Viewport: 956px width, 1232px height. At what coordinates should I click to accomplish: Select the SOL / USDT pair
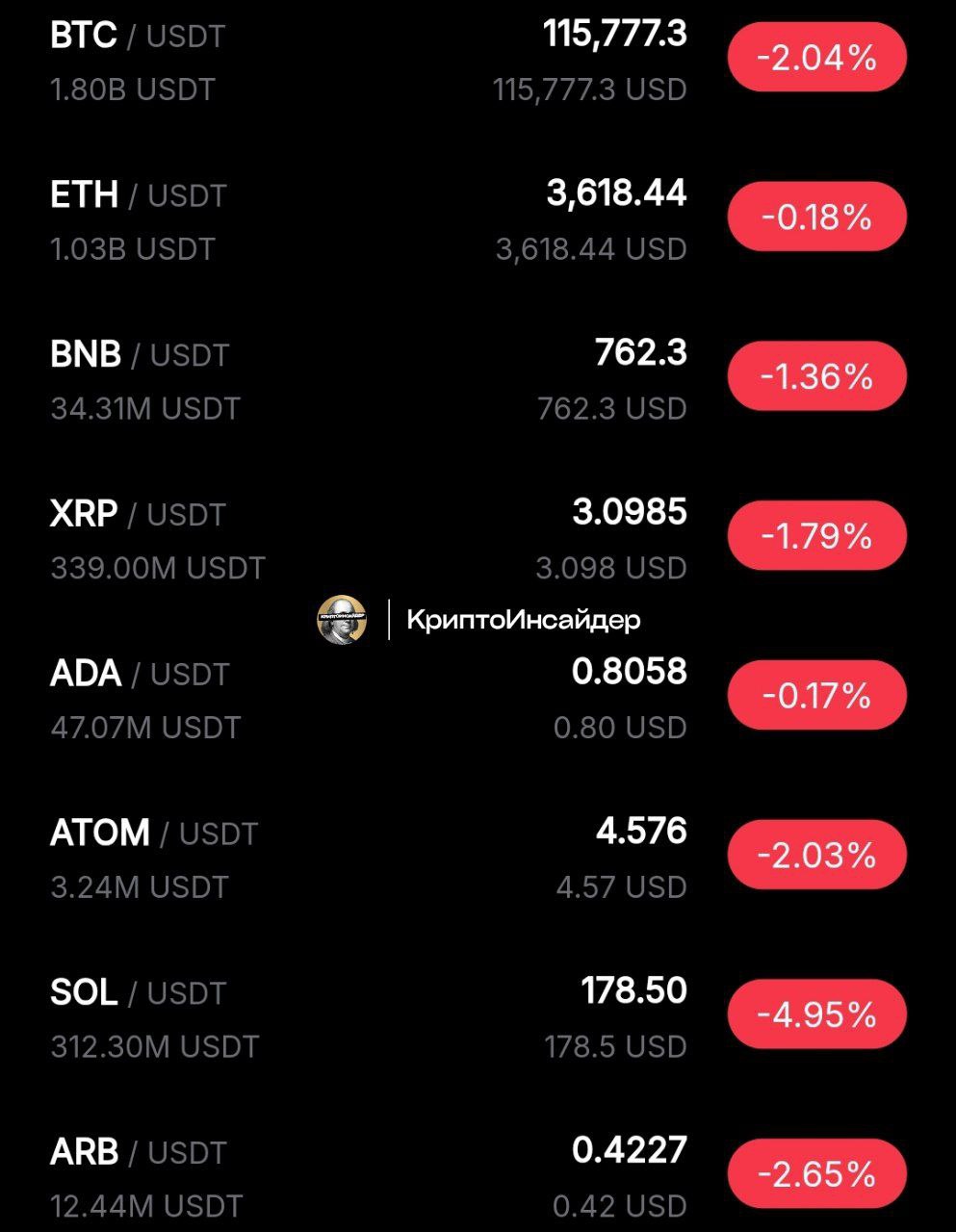(x=478, y=1017)
